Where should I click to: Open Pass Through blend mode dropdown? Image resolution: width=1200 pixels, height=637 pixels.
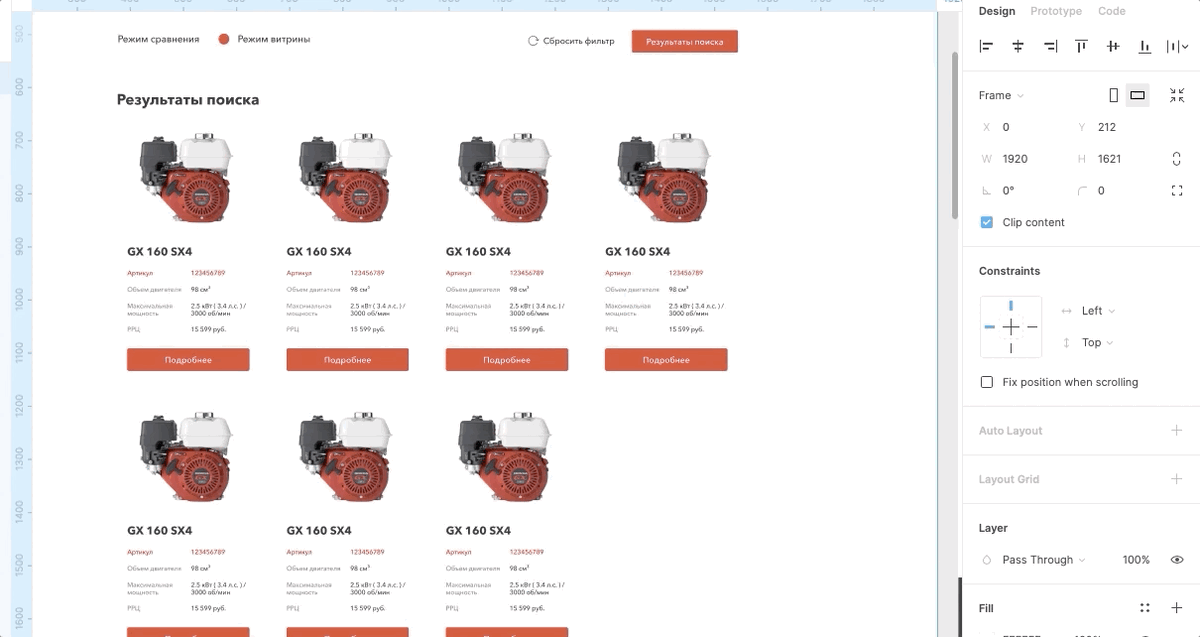1044,560
